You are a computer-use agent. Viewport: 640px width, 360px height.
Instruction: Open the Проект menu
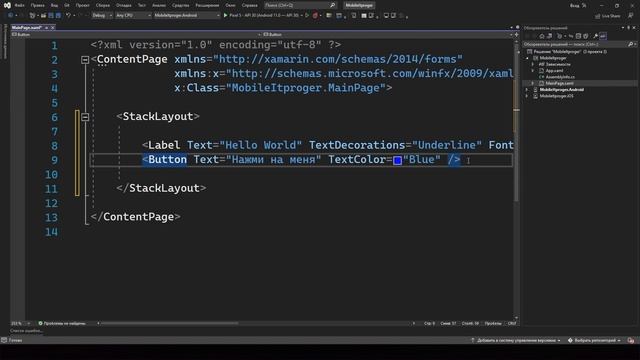pos(82,5)
